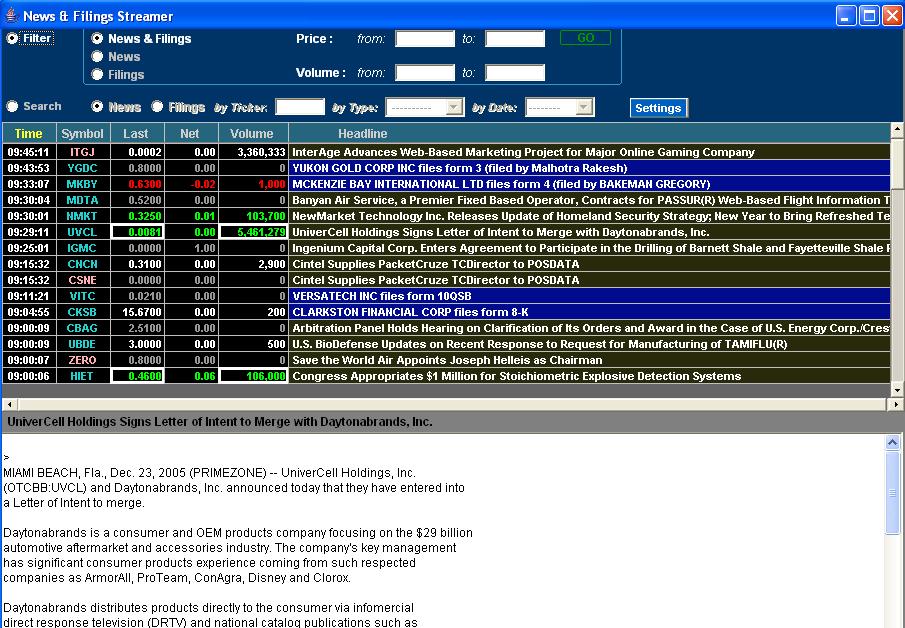
Task: Select the Search radio button
Action: pos(12,106)
